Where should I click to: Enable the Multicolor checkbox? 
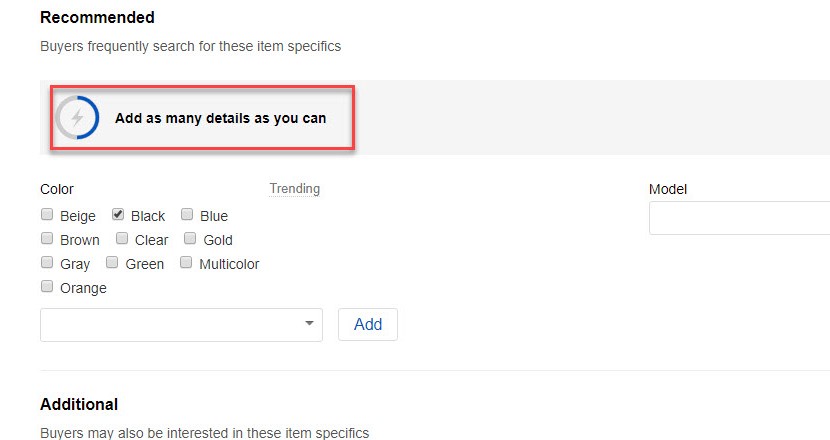tap(186, 262)
